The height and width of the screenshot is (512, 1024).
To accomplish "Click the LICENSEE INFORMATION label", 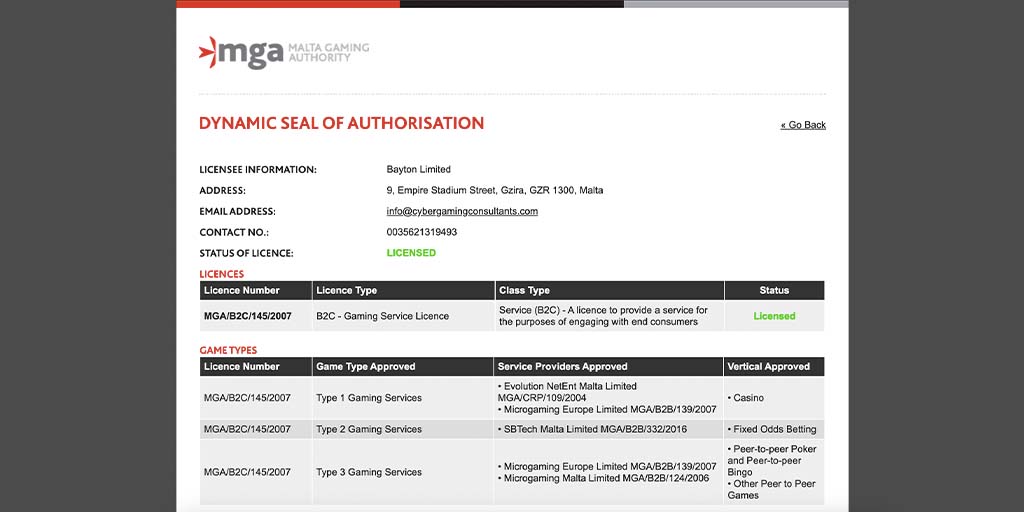I will point(258,169).
